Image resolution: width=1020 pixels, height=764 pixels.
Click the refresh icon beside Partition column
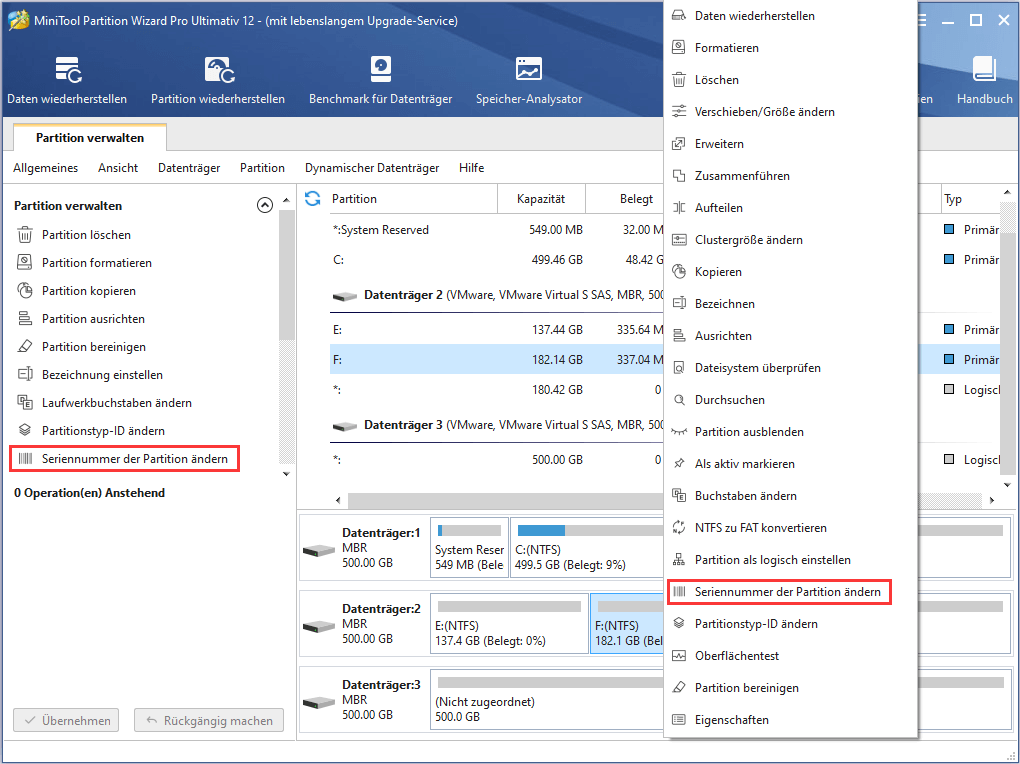point(313,199)
